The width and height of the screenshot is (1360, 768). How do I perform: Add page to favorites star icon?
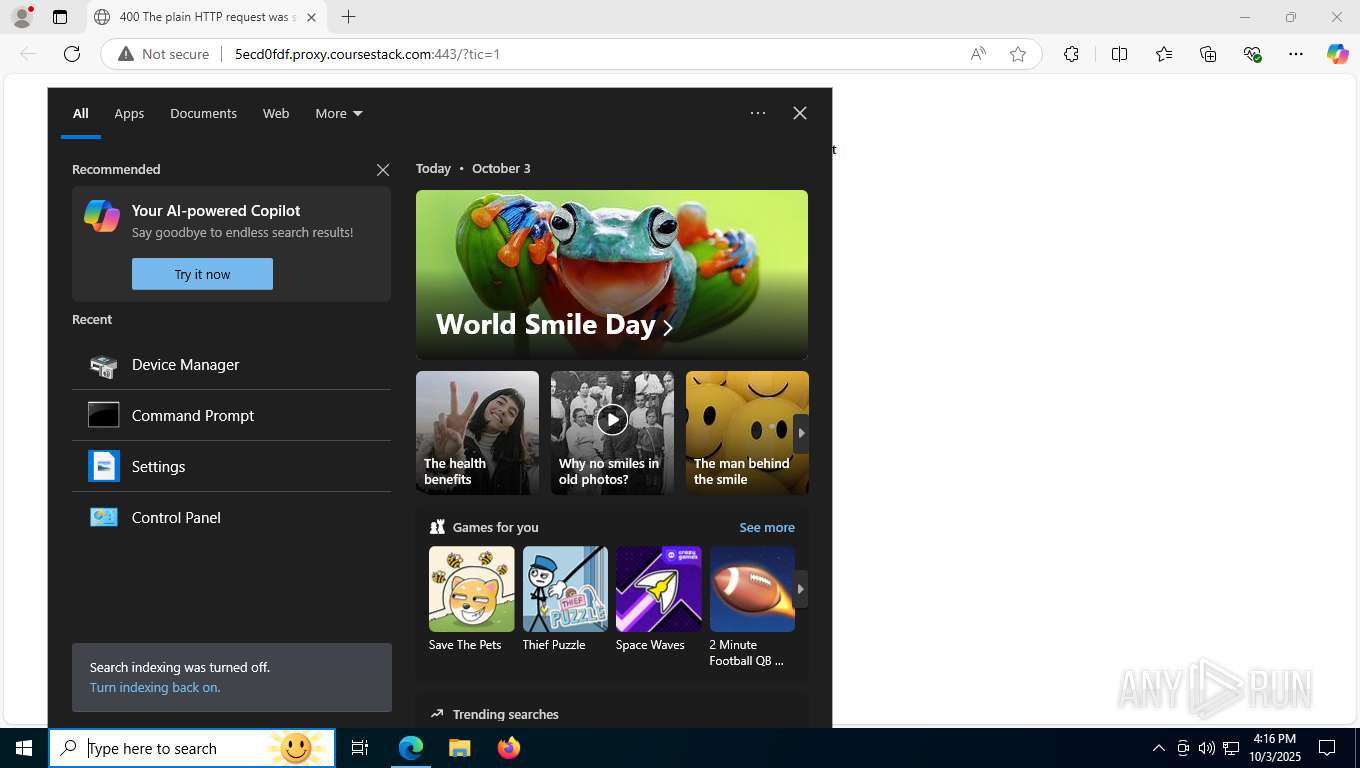pyautogui.click(x=1018, y=54)
